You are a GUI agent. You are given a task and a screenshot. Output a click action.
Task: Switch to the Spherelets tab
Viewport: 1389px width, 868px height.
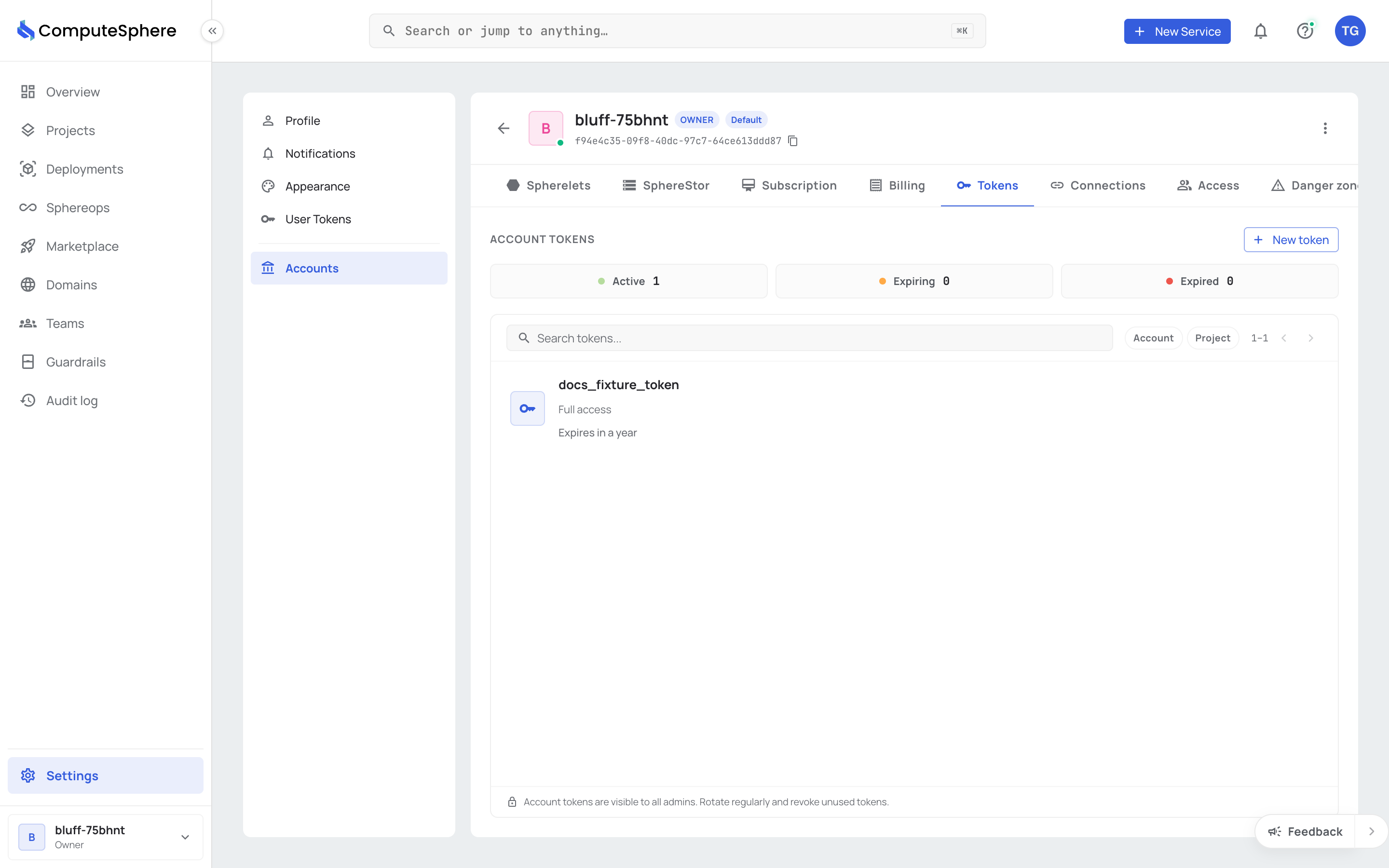[x=548, y=186]
